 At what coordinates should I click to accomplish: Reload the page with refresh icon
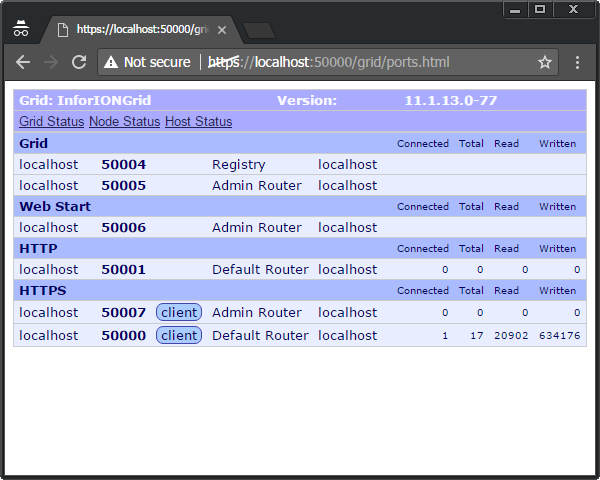[x=78, y=62]
